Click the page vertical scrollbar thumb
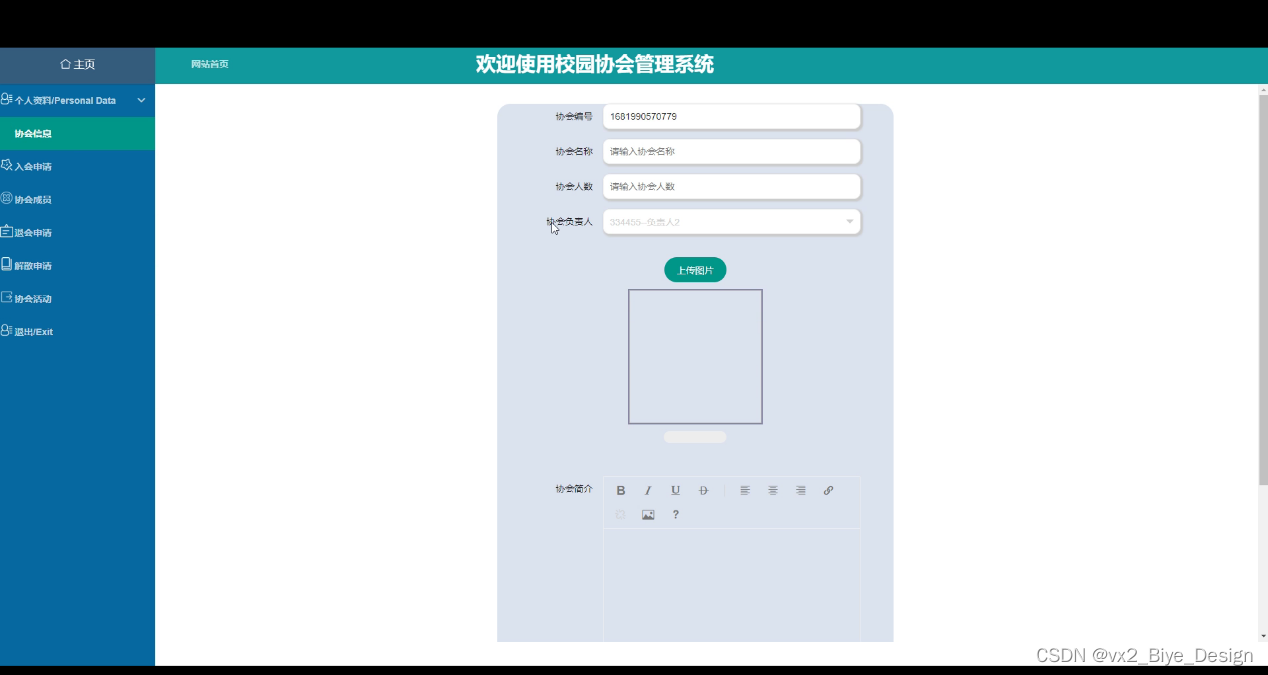 point(1263,290)
